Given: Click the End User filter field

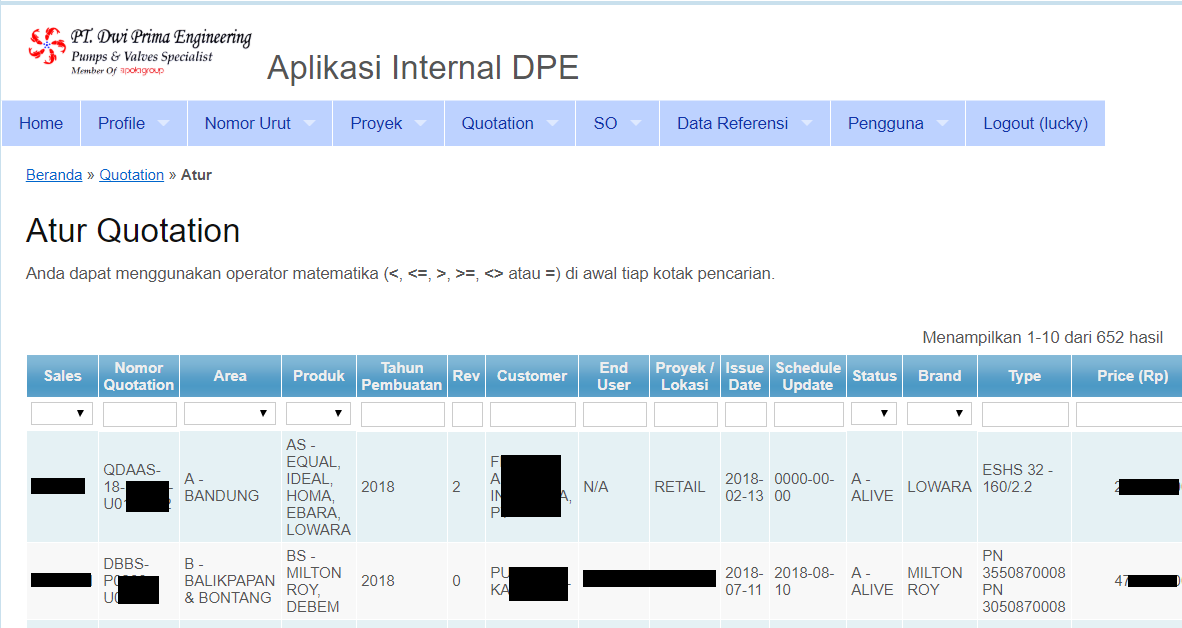Looking at the screenshot, I should coord(614,414).
